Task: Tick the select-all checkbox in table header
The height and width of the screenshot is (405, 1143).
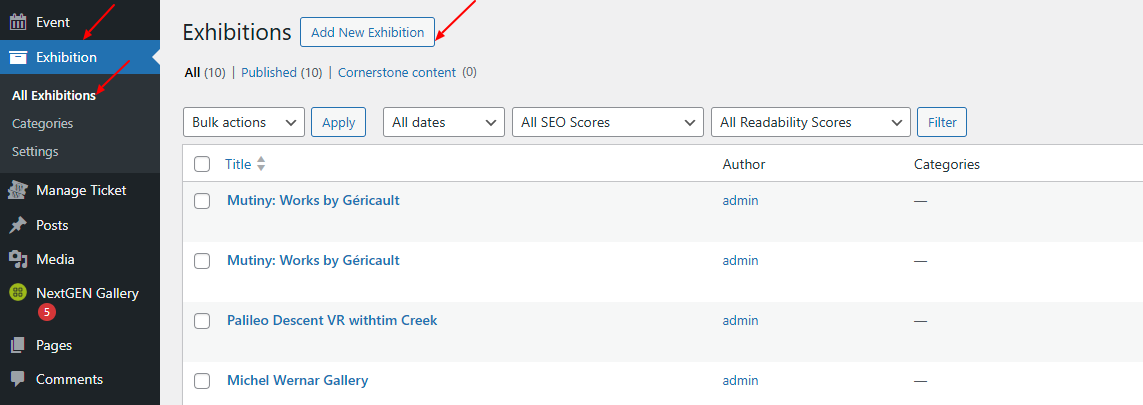Action: [x=202, y=165]
